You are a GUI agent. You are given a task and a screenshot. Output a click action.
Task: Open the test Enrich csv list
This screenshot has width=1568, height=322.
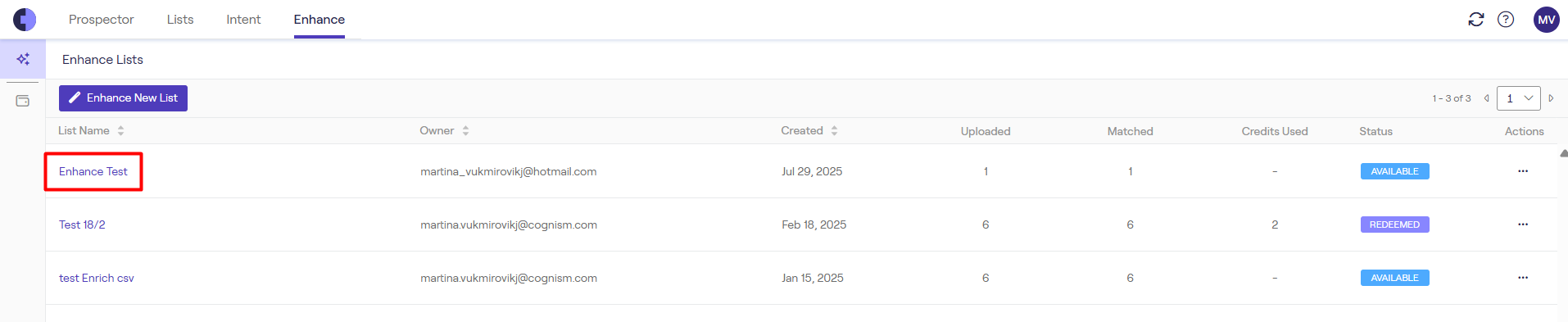(x=97, y=278)
